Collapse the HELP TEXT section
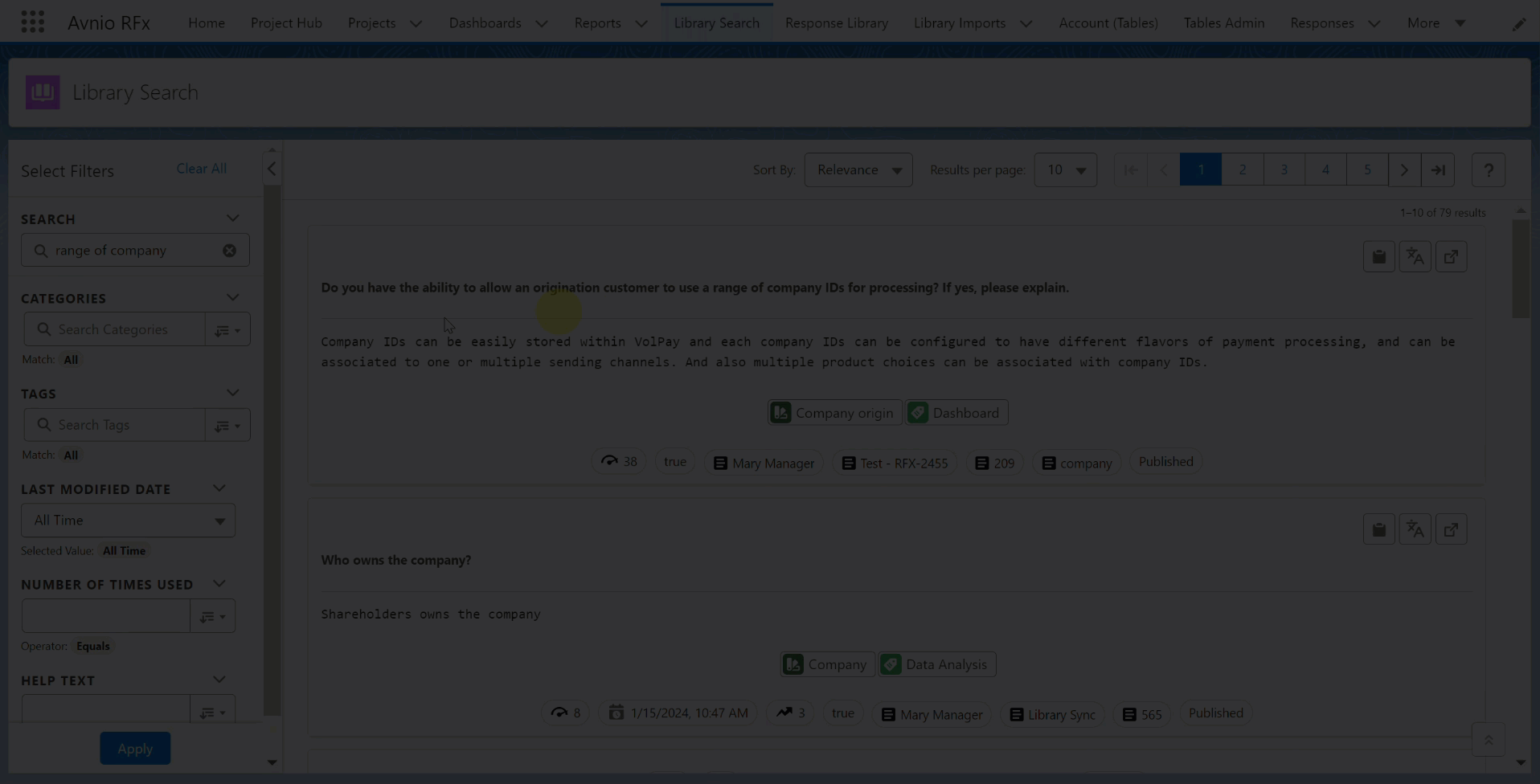 (219, 680)
